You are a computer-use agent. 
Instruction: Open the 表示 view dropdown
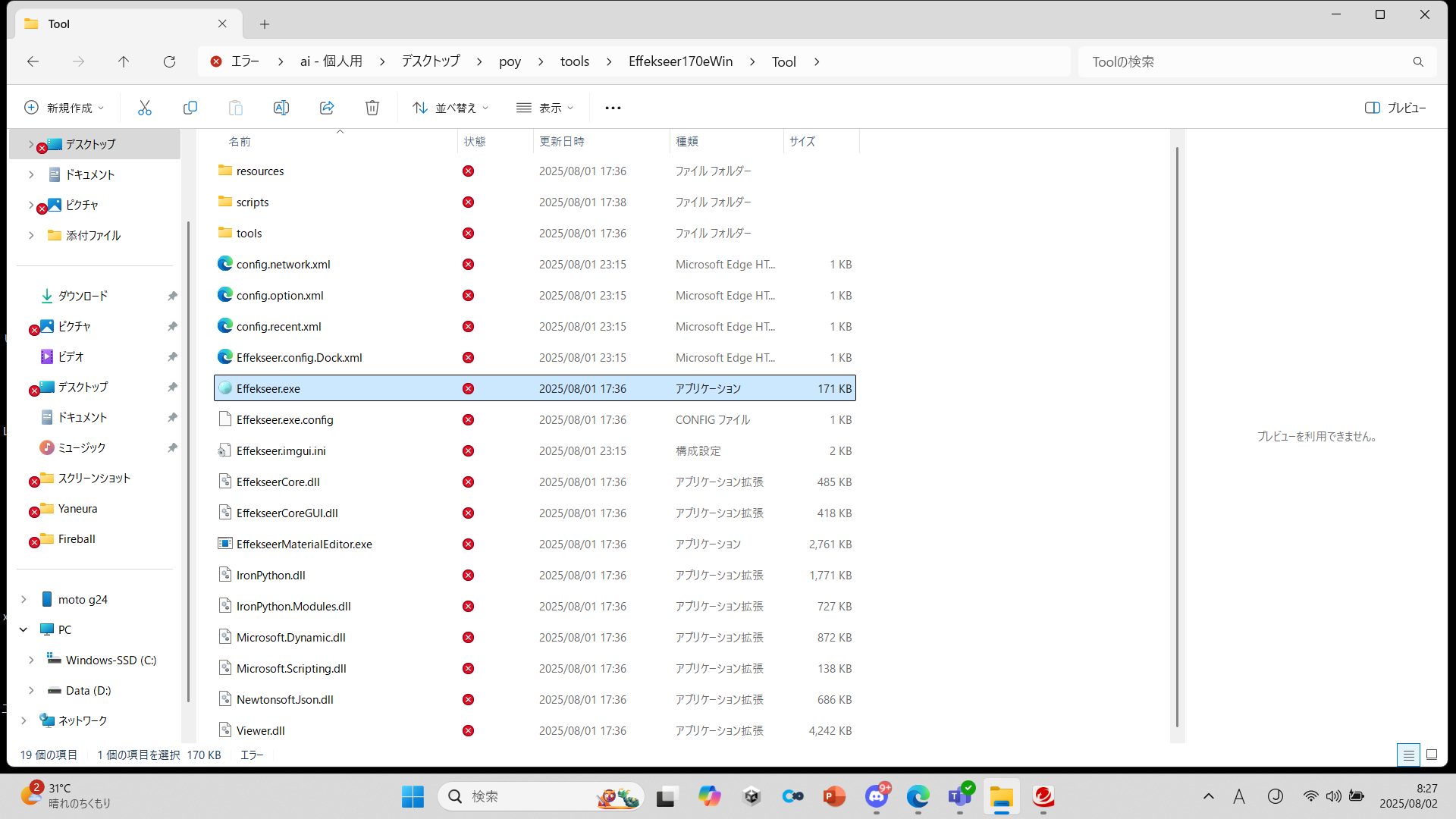point(544,108)
